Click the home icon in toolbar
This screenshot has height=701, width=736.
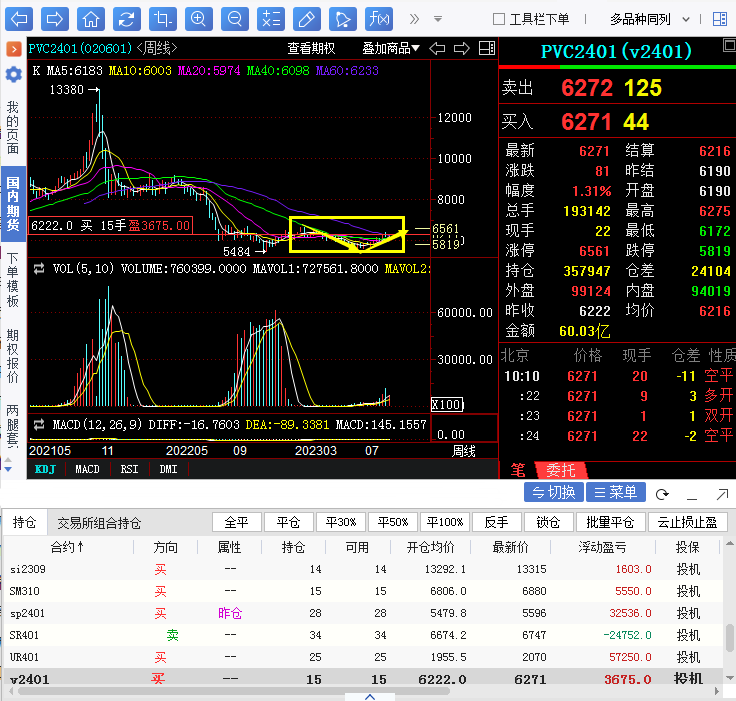[x=91, y=19]
